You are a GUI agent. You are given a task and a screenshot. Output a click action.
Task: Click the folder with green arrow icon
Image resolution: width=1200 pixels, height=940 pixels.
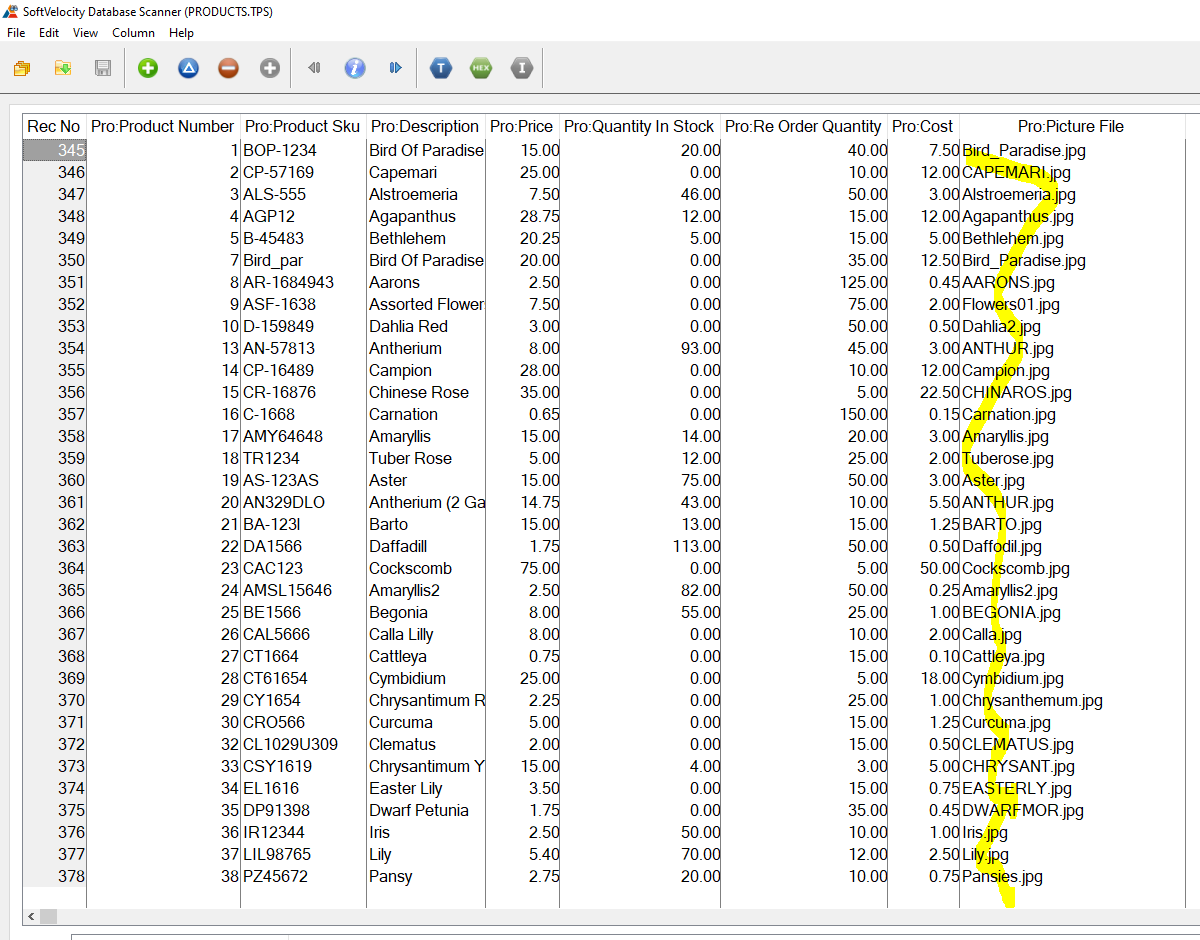(62, 68)
